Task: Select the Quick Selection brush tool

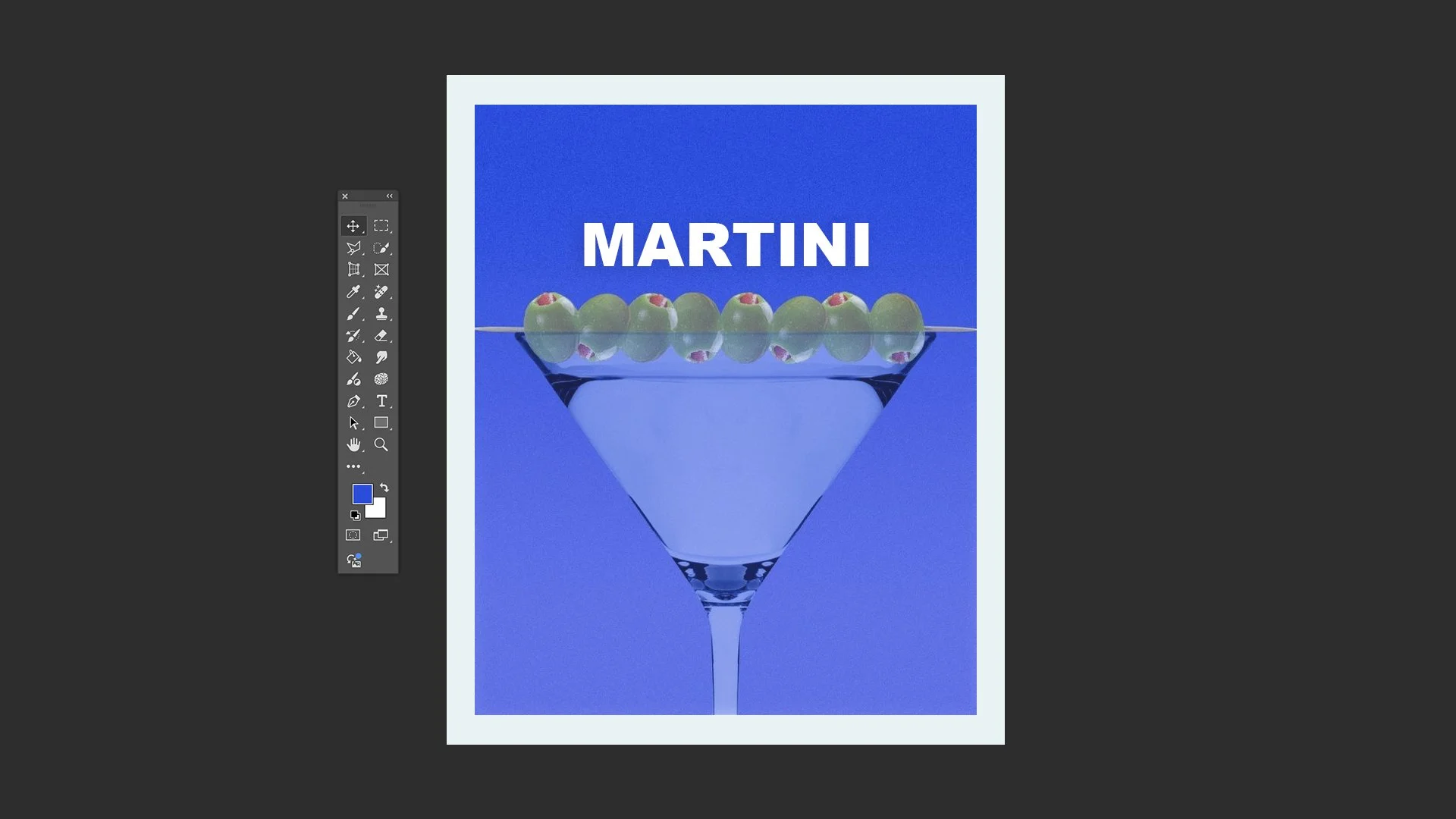Action: pos(381,248)
